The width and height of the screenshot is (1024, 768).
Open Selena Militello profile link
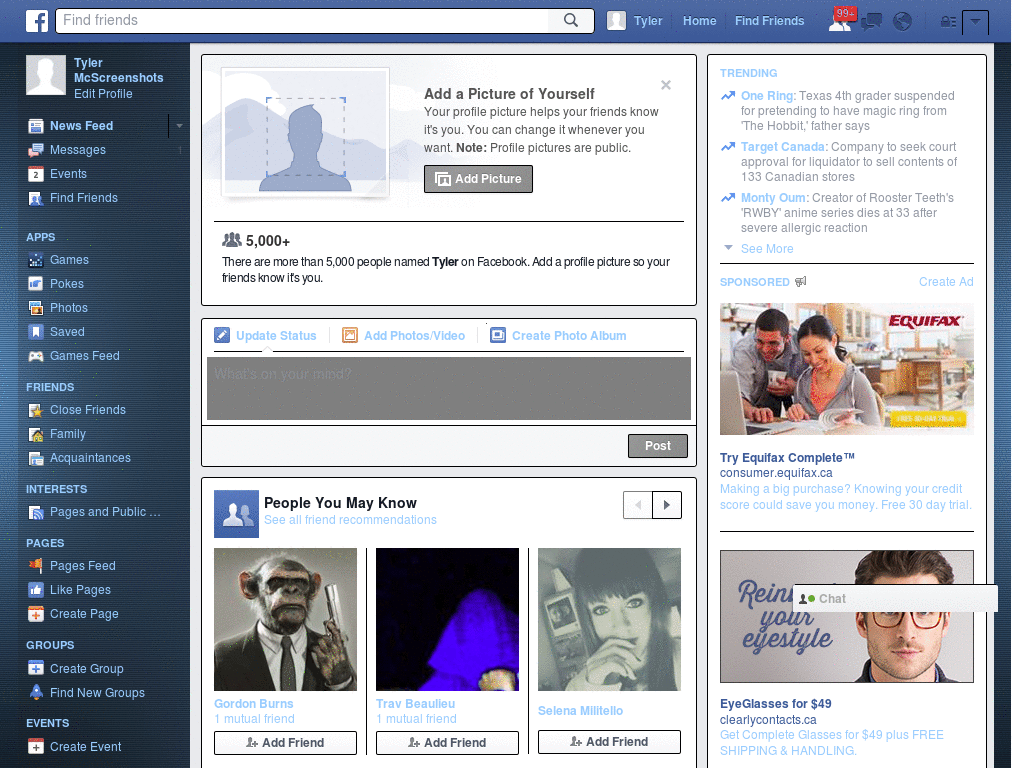[580, 711]
